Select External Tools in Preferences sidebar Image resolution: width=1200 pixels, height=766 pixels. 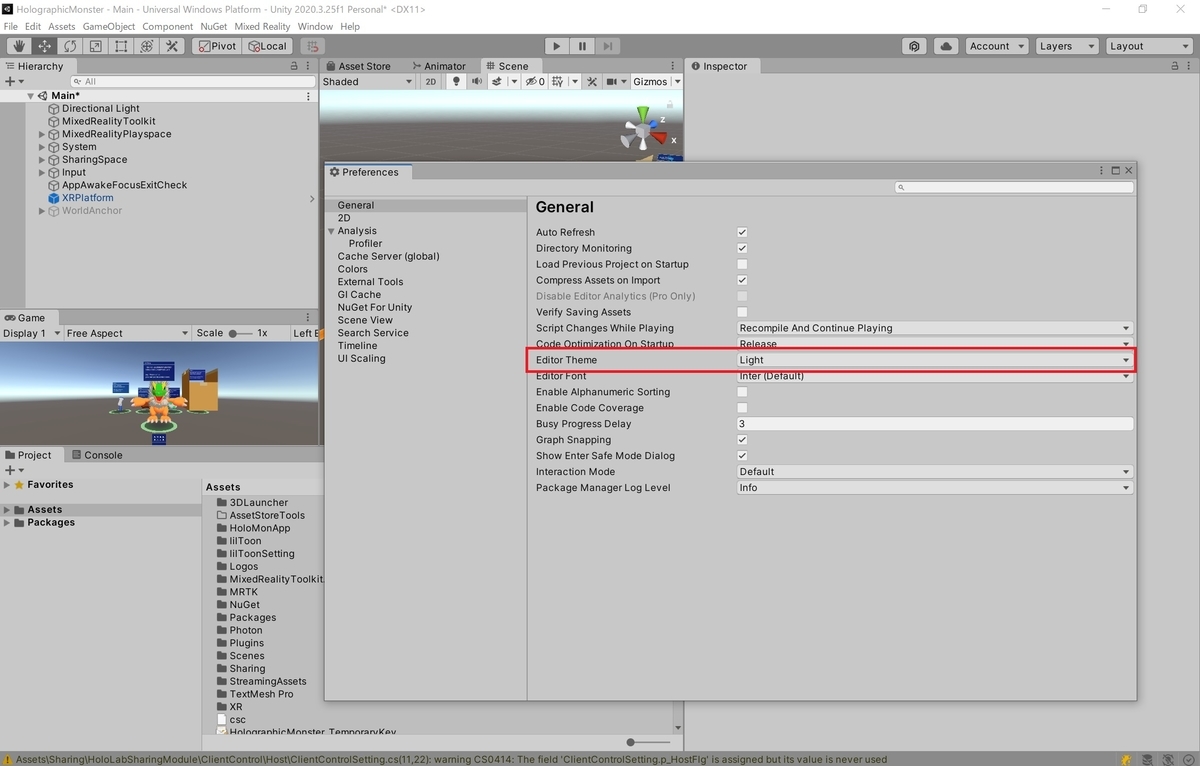(371, 281)
